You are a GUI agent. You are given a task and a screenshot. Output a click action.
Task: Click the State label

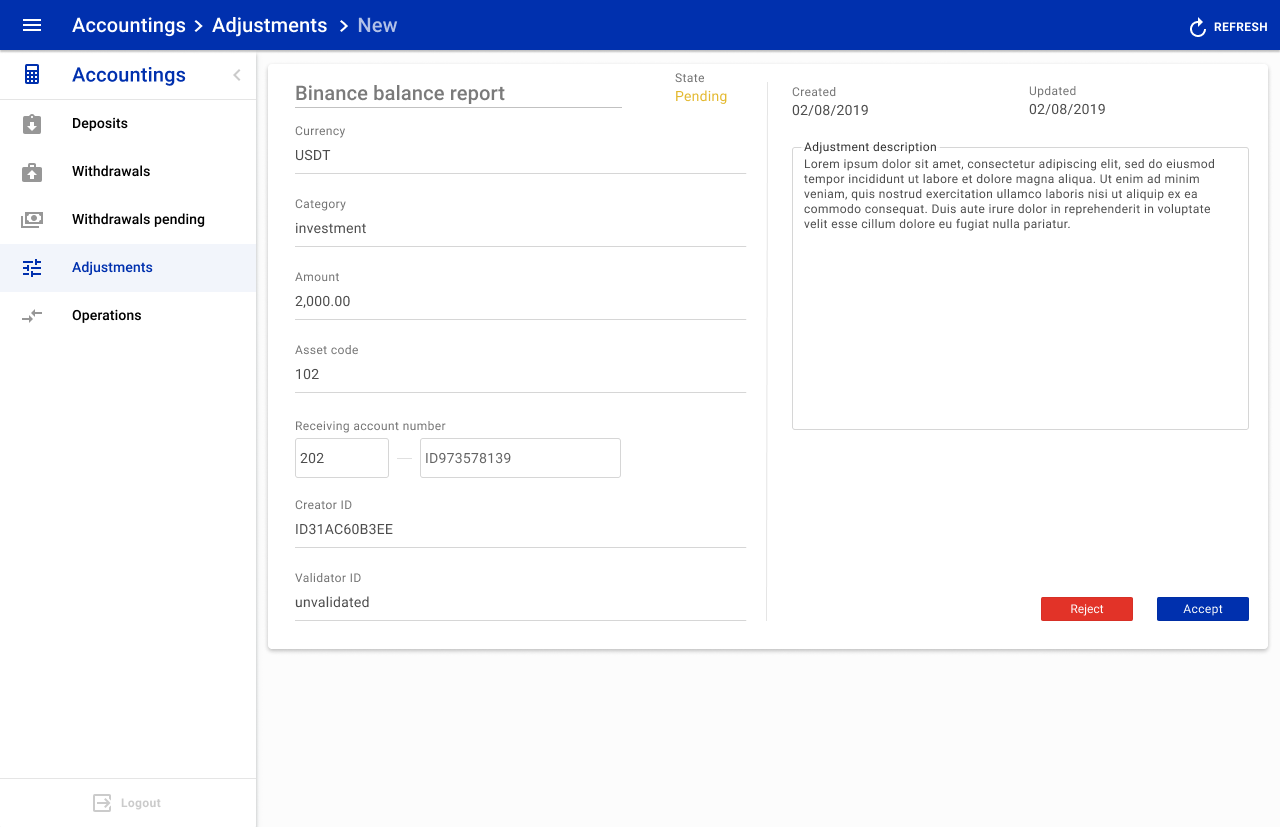pos(690,78)
